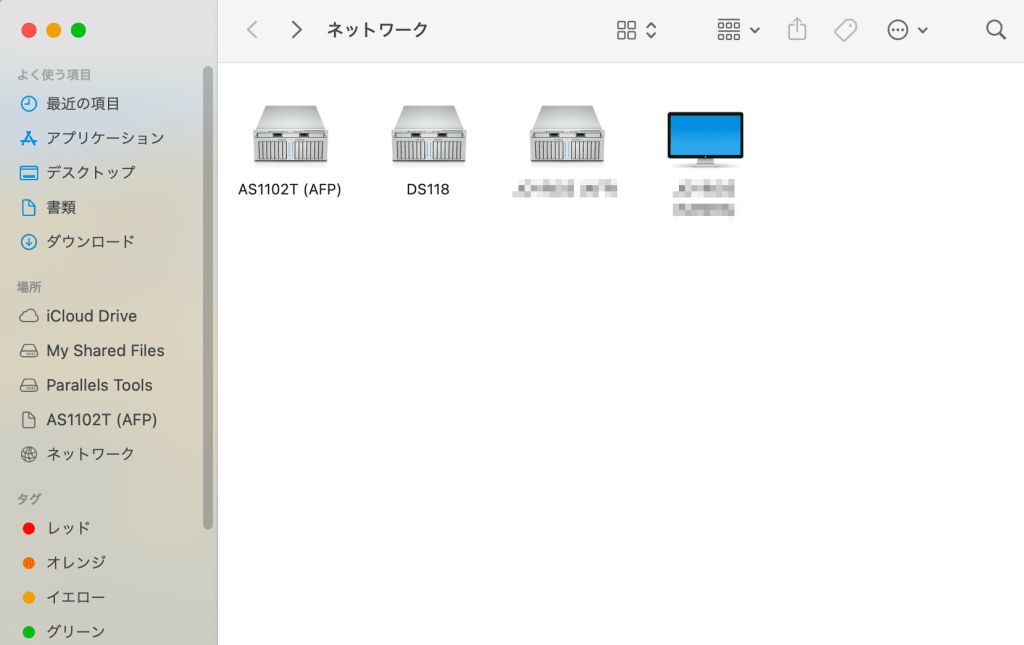Click the drive icon beside My Shared Files
This screenshot has height=645, width=1024.
pyautogui.click(x=29, y=351)
